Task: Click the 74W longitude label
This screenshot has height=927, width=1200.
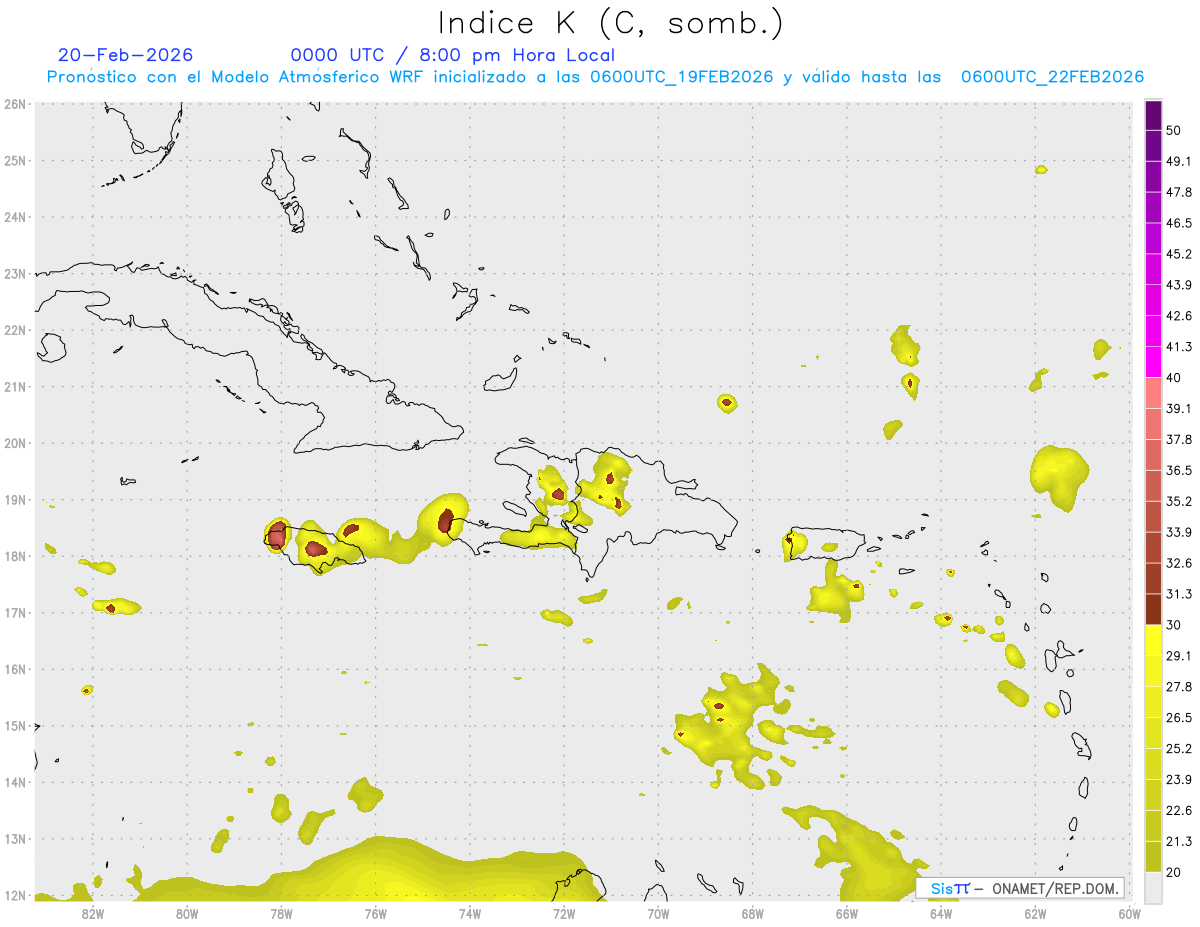Action: pyautogui.click(x=469, y=912)
